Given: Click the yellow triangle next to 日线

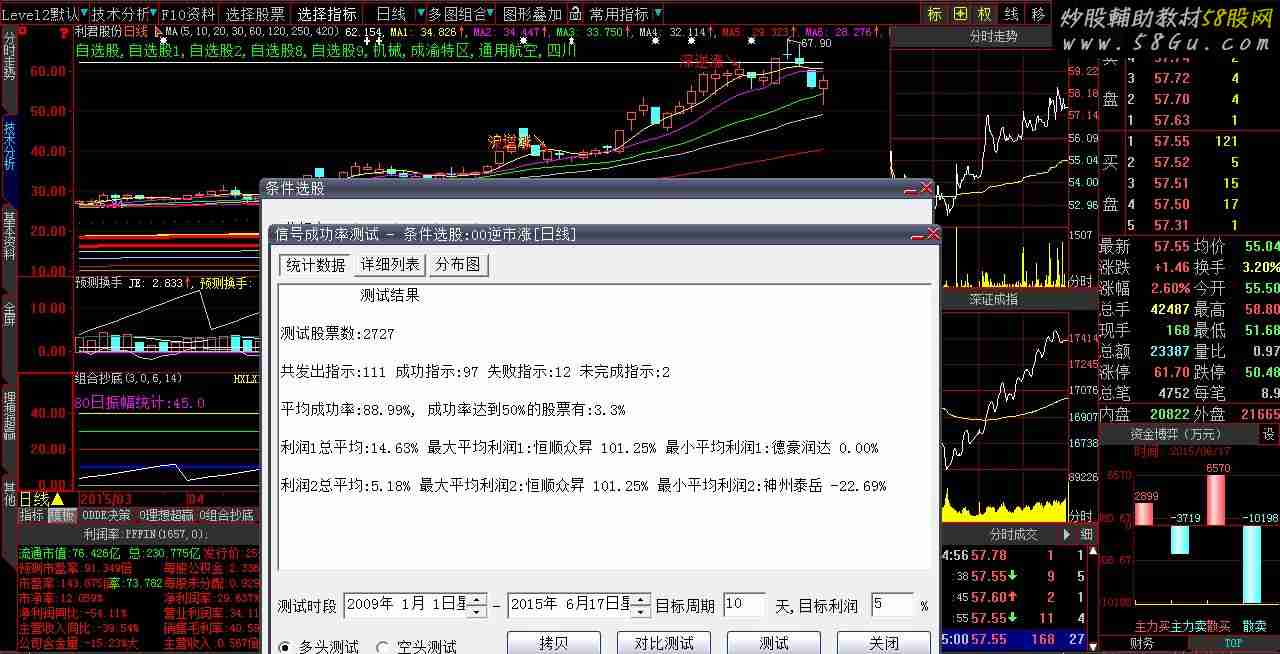Looking at the screenshot, I should tap(57, 499).
